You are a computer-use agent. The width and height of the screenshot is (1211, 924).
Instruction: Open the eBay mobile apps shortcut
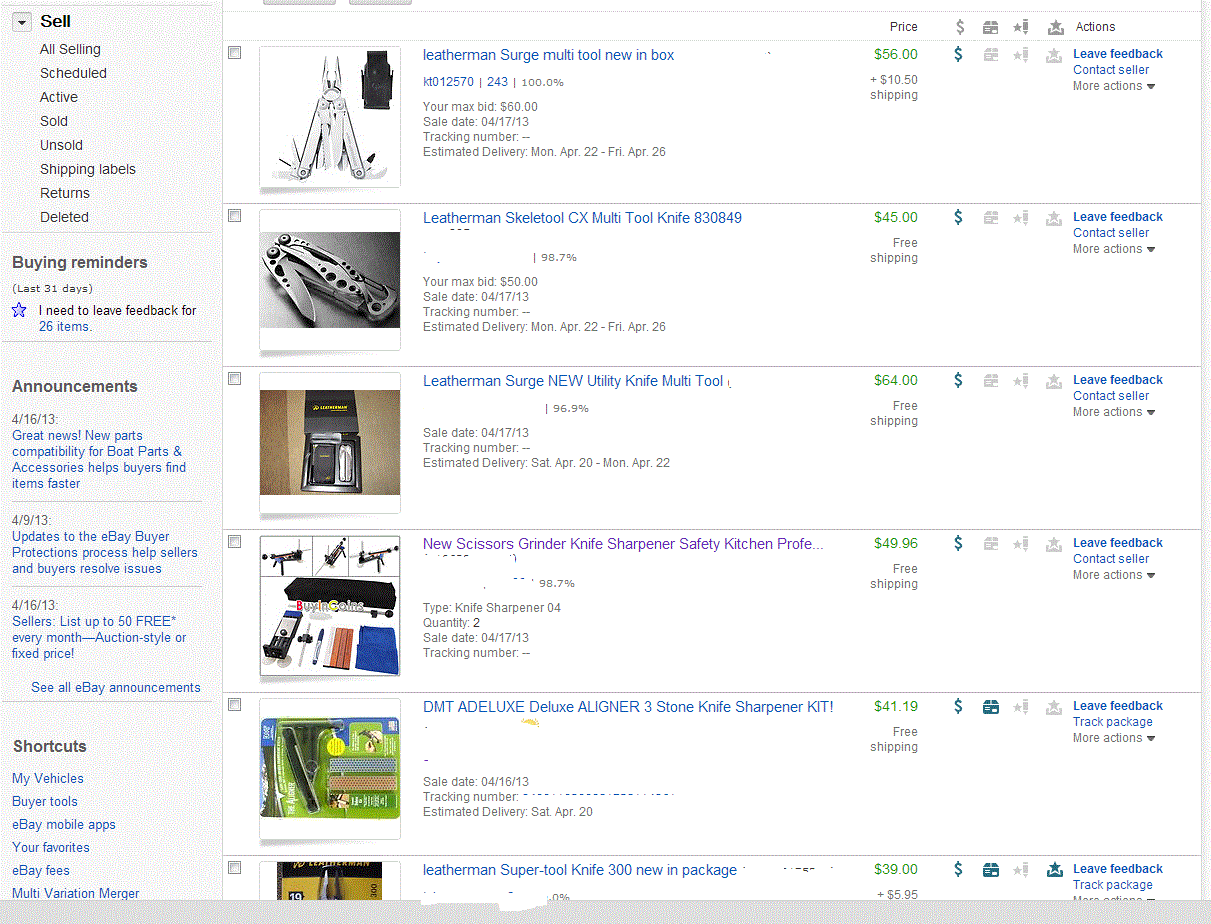coord(64,824)
